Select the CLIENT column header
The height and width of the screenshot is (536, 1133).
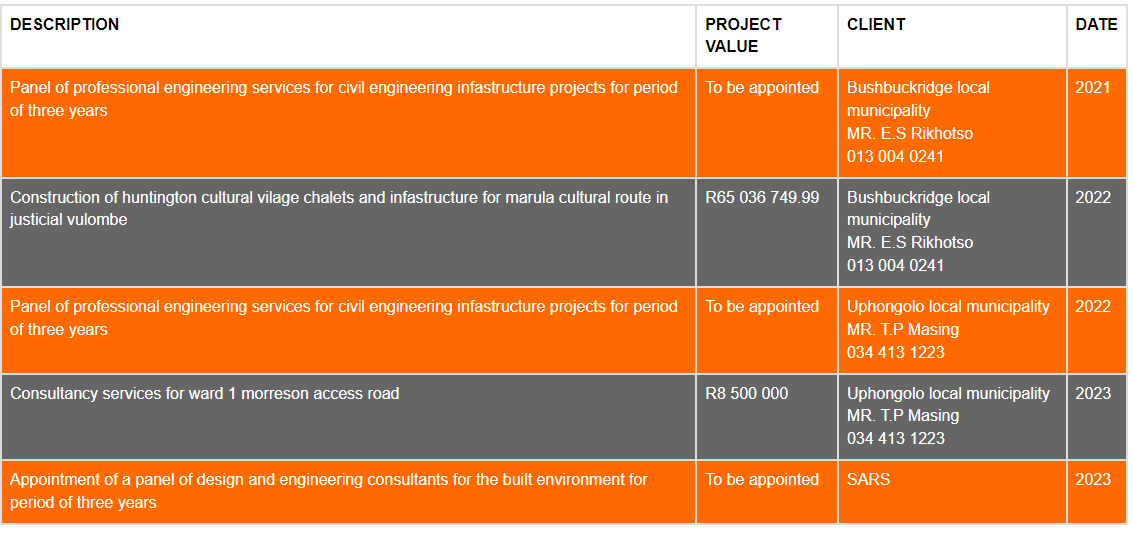[876, 25]
